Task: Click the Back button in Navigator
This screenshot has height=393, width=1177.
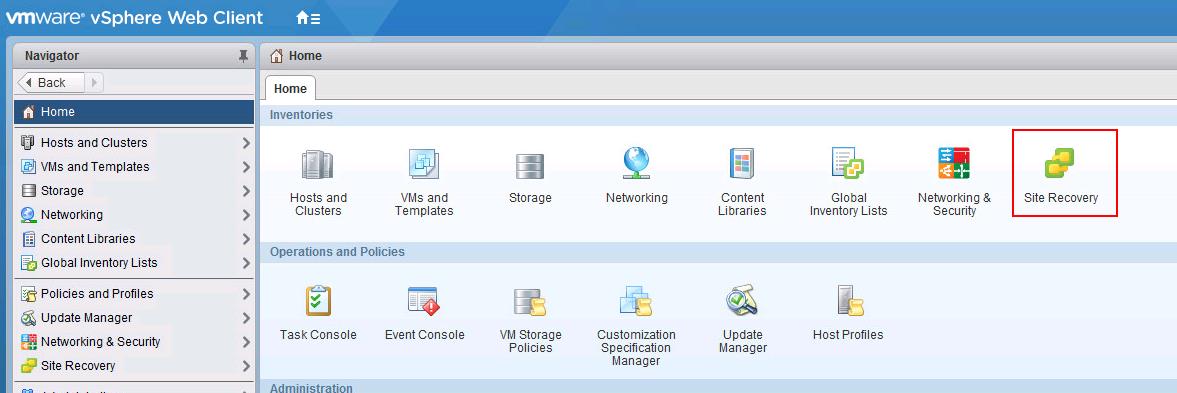Action: coord(50,82)
